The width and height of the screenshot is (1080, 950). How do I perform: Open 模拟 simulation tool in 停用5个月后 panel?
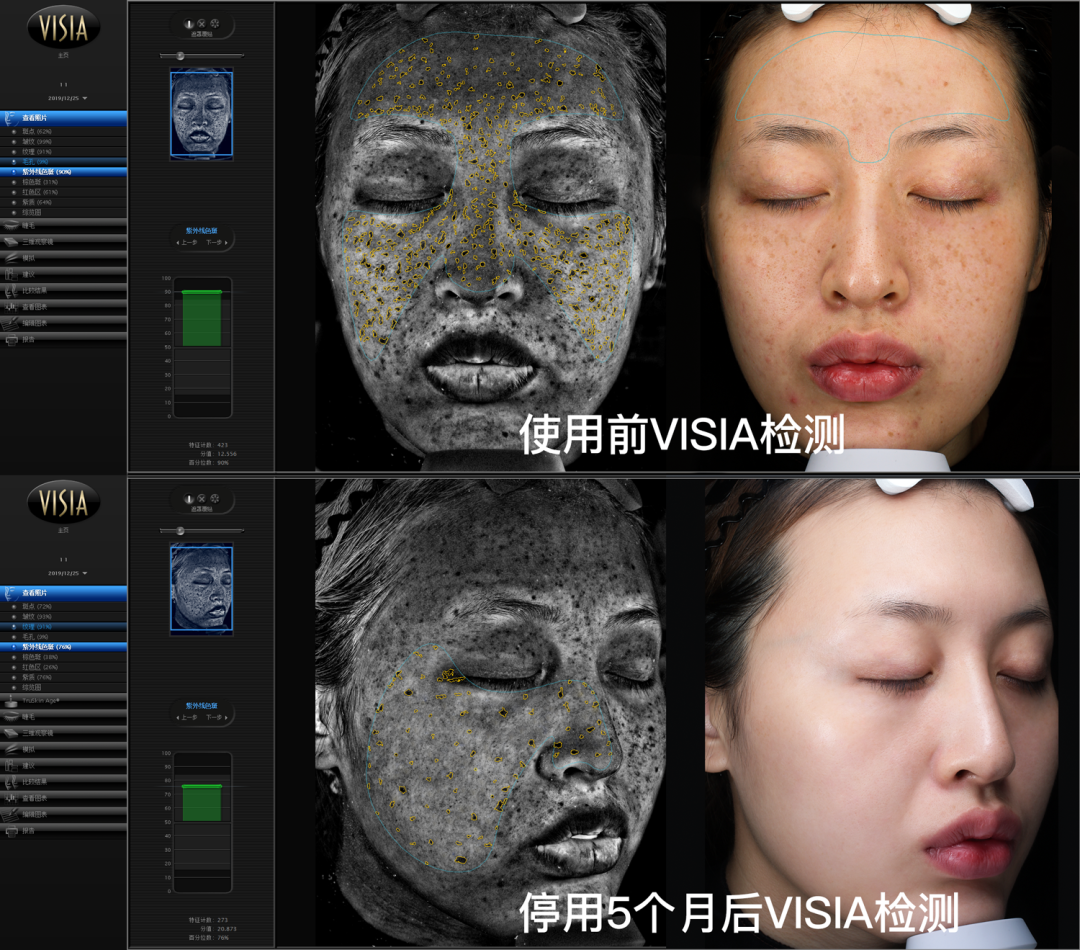63,750
